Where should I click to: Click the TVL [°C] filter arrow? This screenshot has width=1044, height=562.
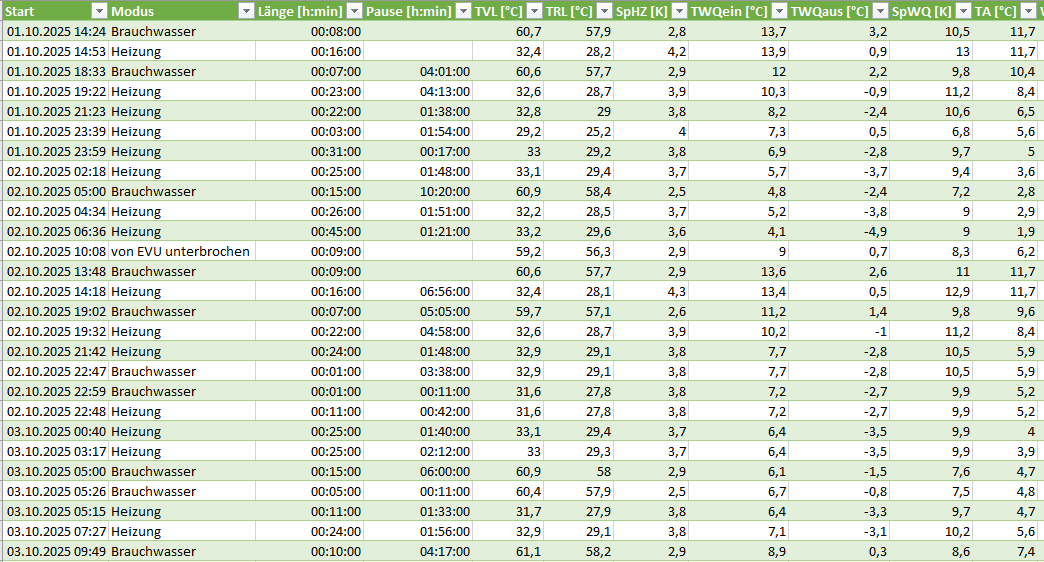[x=534, y=11]
